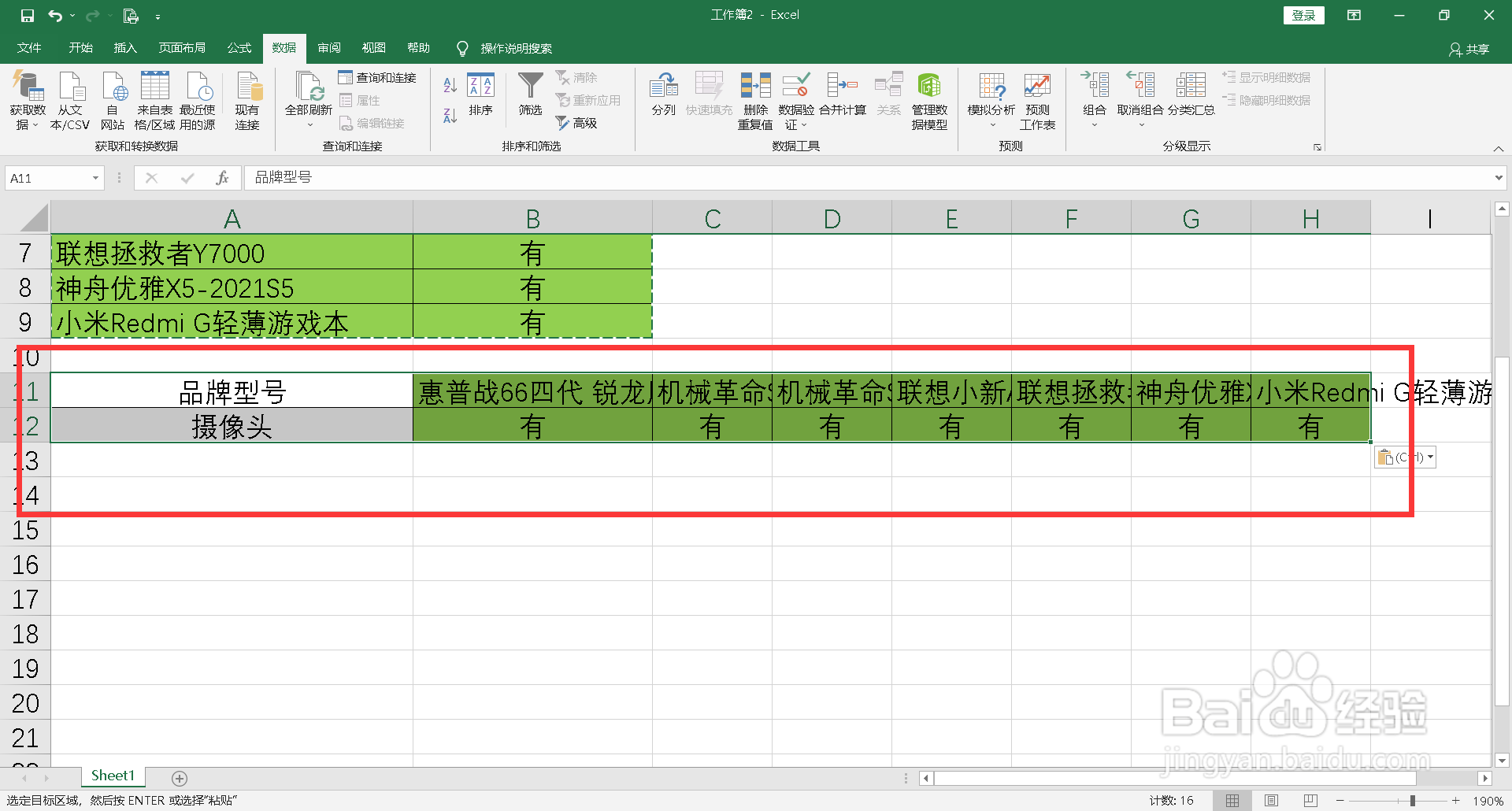Switch to Page Break Preview in status bar
The width and height of the screenshot is (1512, 811).
click(1310, 801)
